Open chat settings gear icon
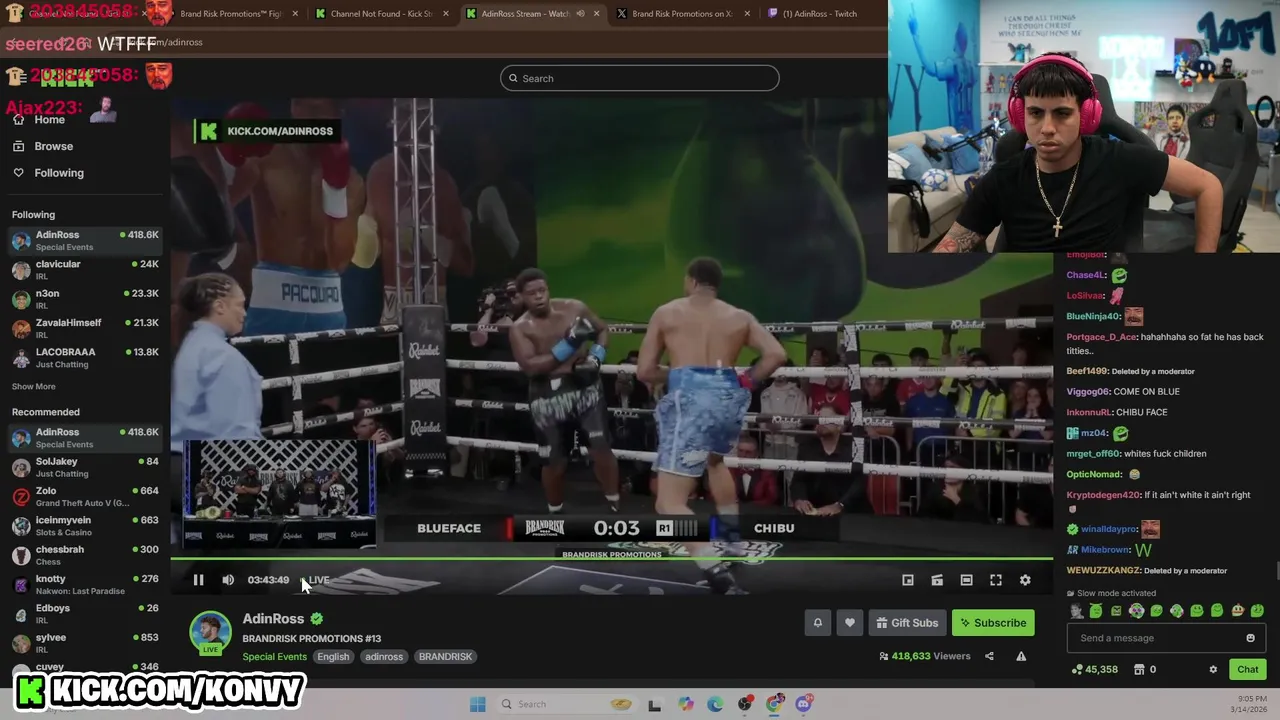Image resolution: width=1280 pixels, height=720 pixels. pos(1213,669)
